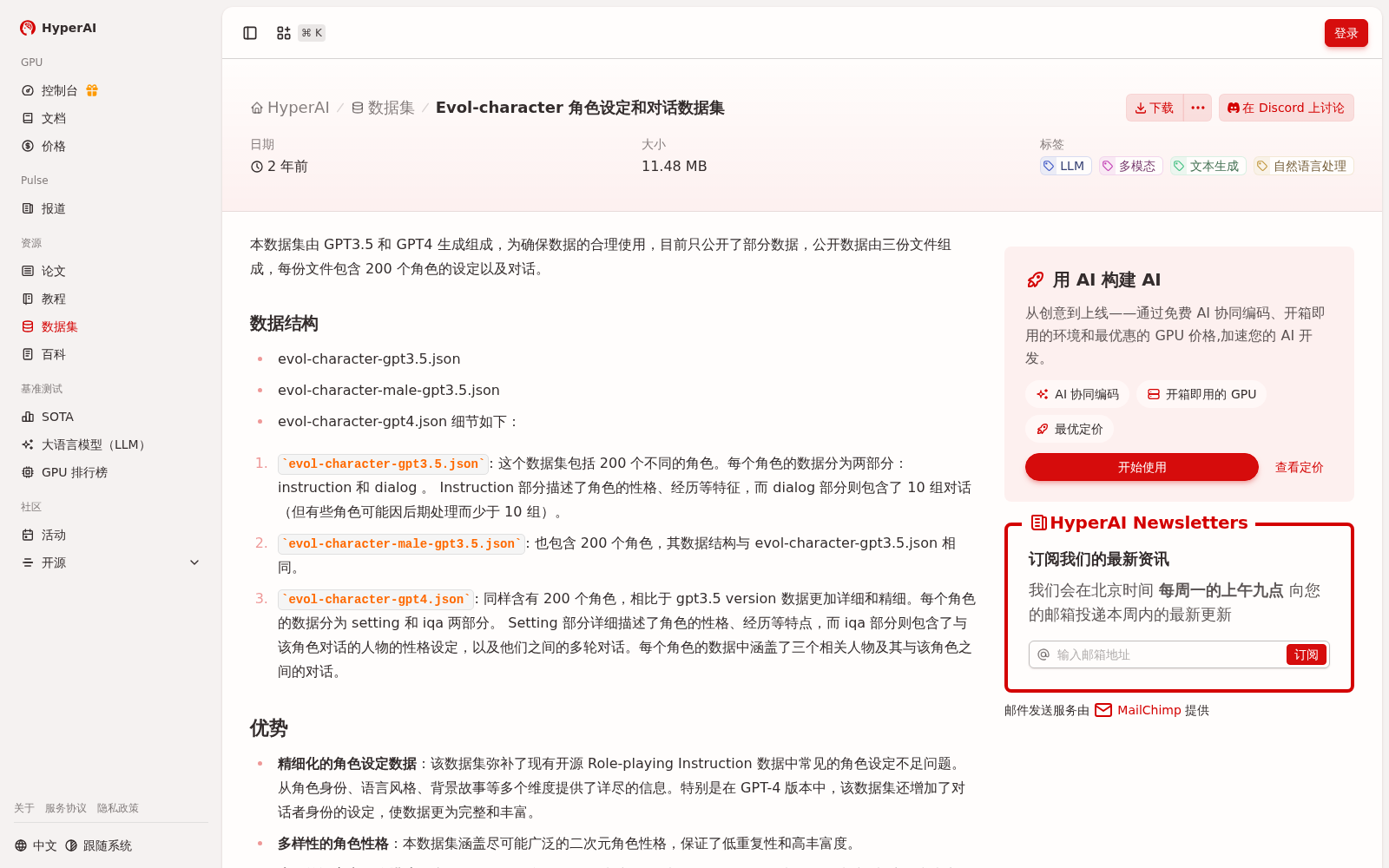
Task: Click the HyperAI home breadcrumb
Action: tap(290, 108)
